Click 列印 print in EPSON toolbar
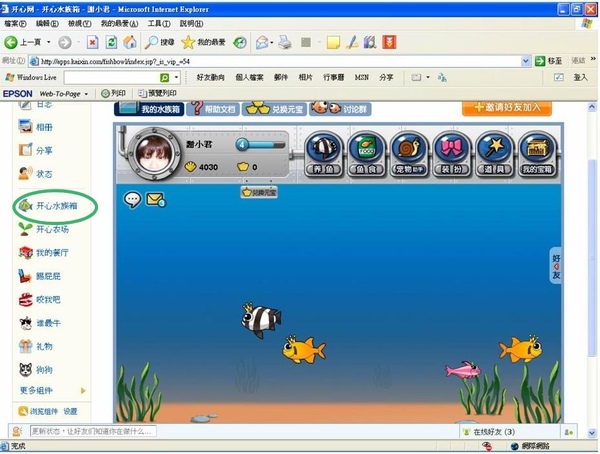This screenshot has height=454, width=600. 113,93
